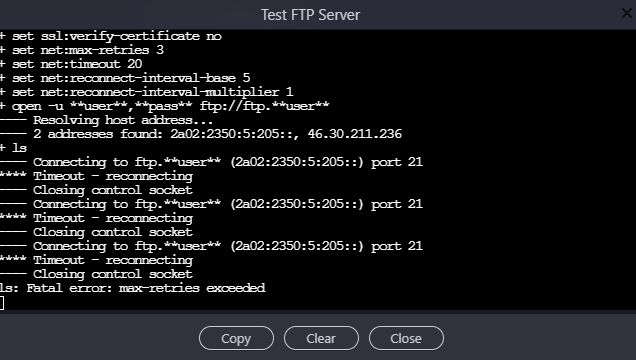Select the net:max-retries 3 line

82,50
